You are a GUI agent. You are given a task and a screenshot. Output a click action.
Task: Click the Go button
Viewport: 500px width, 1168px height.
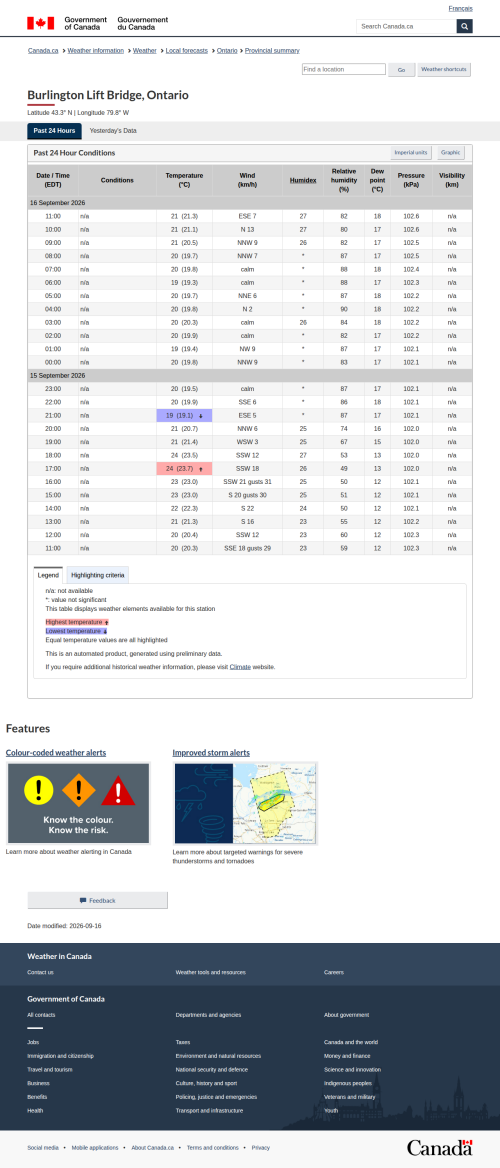[x=402, y=69]
